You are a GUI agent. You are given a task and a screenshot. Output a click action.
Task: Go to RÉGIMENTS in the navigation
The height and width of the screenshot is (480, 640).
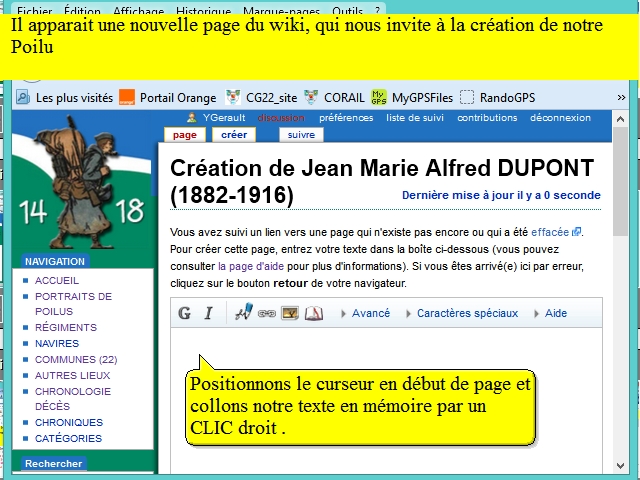66,327
